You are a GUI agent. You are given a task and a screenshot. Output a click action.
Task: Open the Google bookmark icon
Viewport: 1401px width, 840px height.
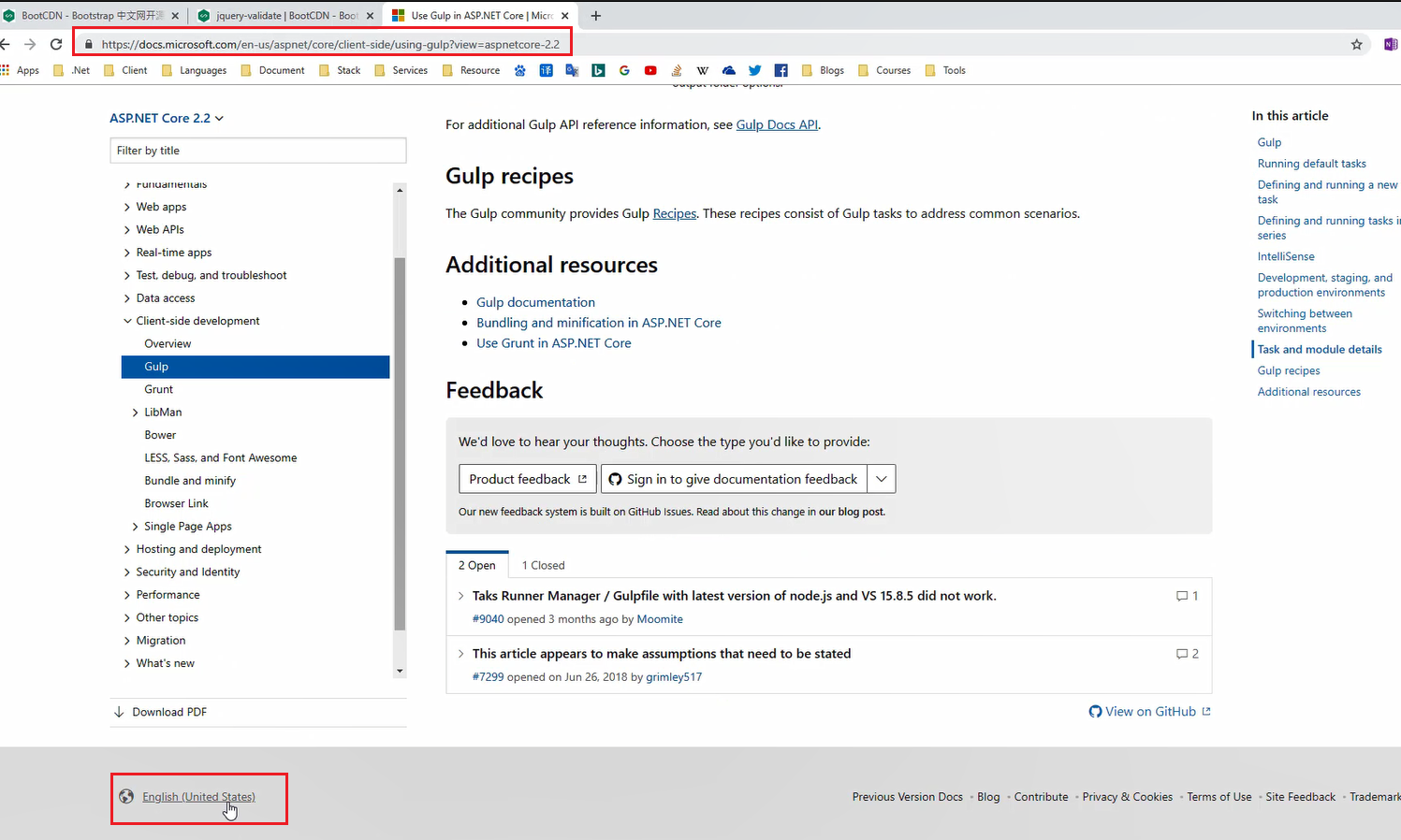coord(624,70)
